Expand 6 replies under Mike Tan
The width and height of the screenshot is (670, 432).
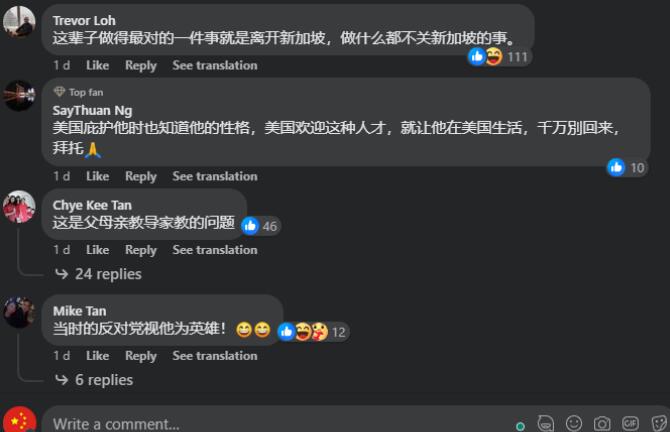click(x=94, y=380)
